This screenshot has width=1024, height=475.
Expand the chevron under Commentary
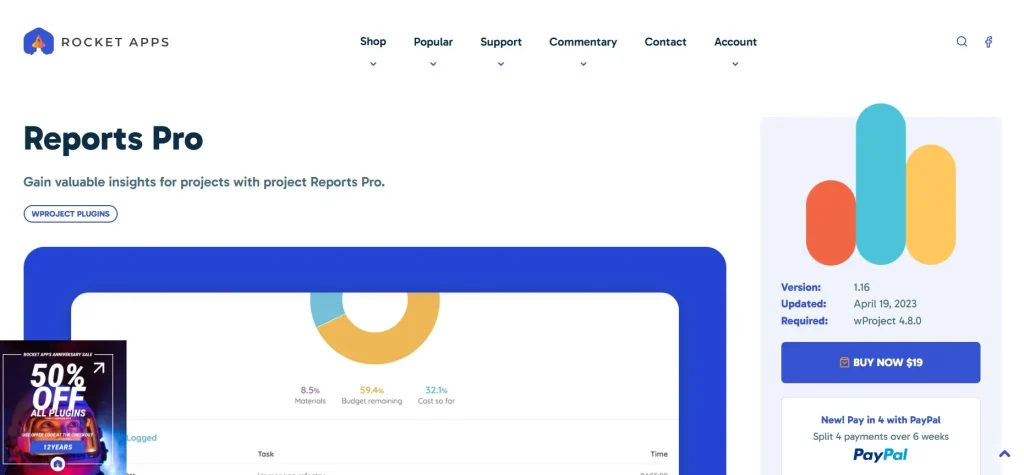[583, 64]
